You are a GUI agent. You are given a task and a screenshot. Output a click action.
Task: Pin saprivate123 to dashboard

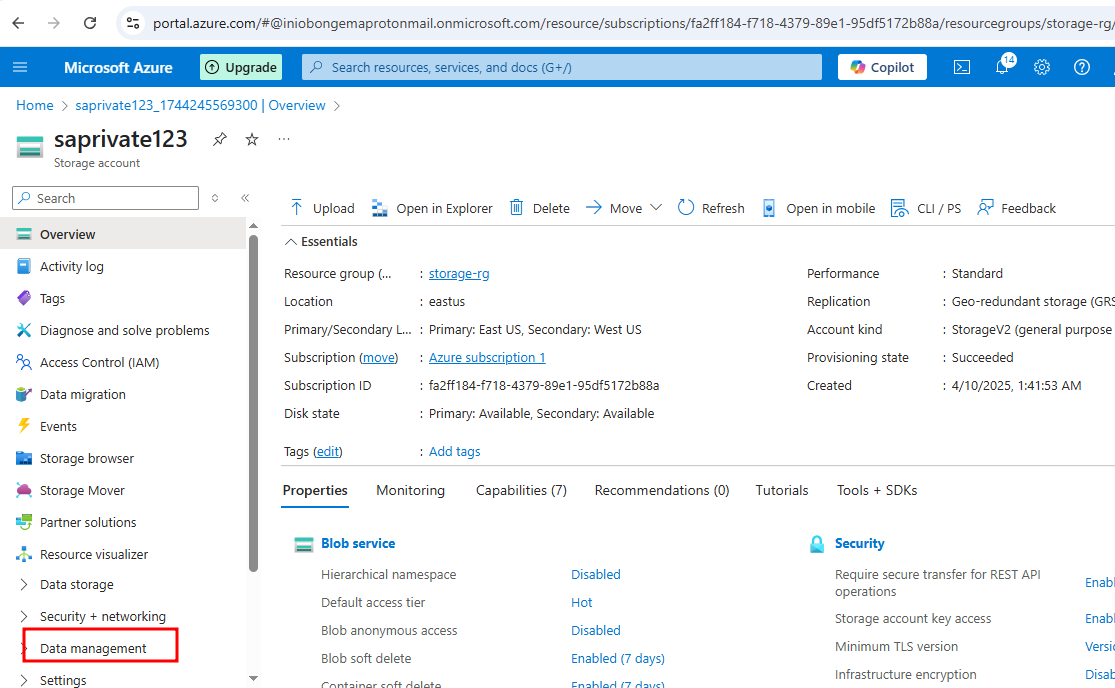[220, 139]
